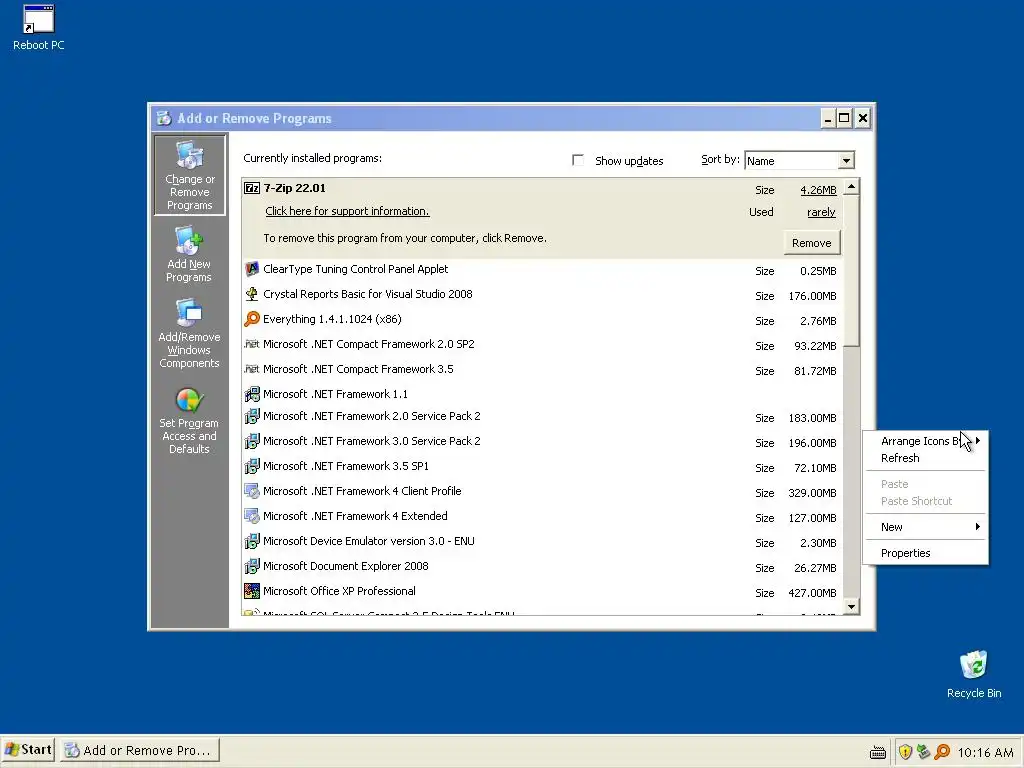Click the .NET Compact Framework 2.0 SP2 icon

pos(251,344)
